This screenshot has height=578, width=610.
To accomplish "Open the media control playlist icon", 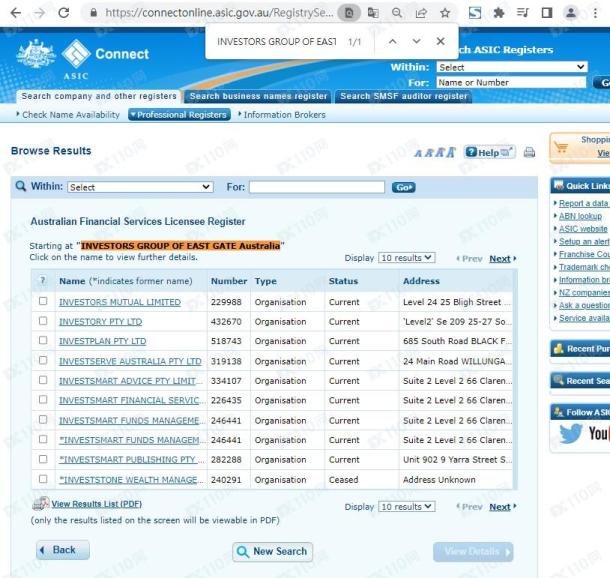I will tap(522, 13).
